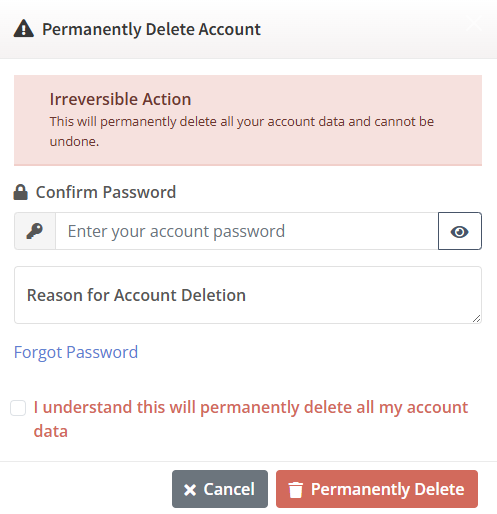
Task: Click the trash icon in Permanently Delete
Action: click(296, 490)
